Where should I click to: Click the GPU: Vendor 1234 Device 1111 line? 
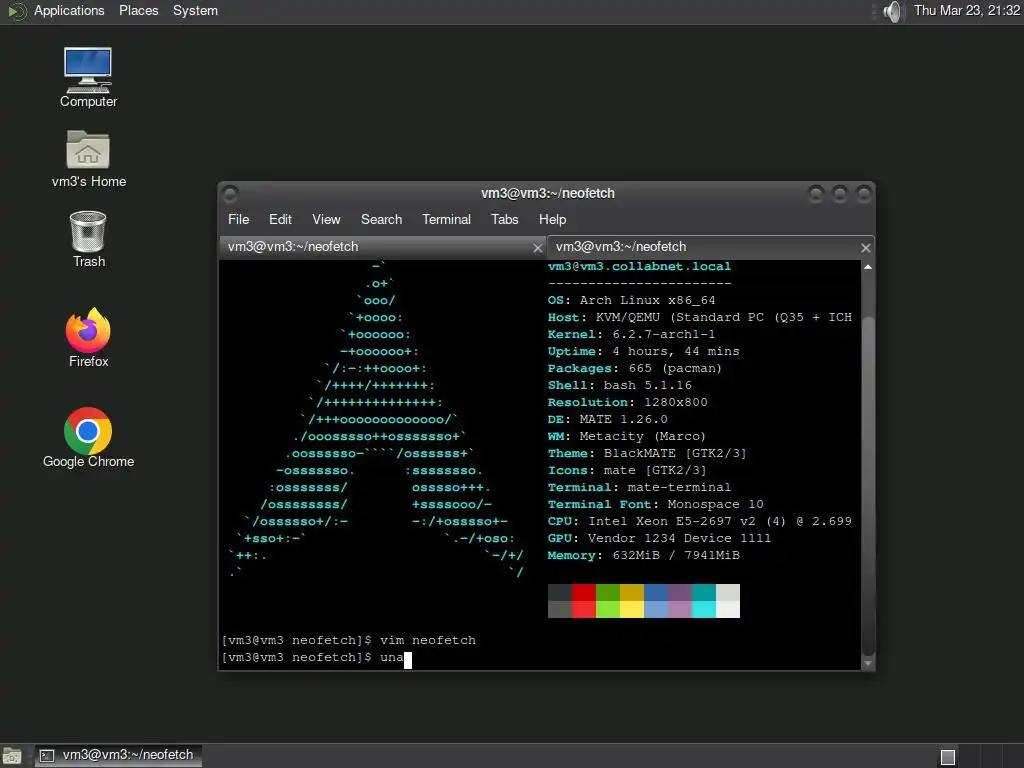click(x=660, y=538)
